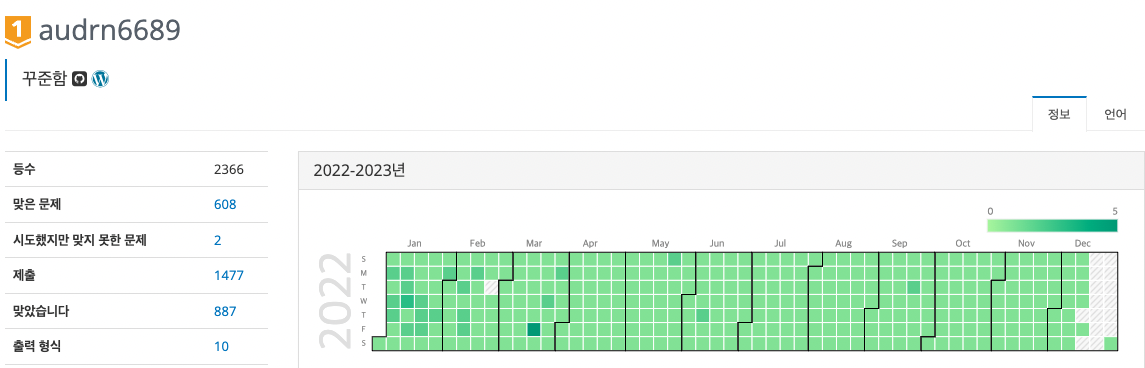Click the green gradient legend bar from 0 to 5
Image resolution: width=1145 pixels, height=368 pixels.
tap(1052, 226)
